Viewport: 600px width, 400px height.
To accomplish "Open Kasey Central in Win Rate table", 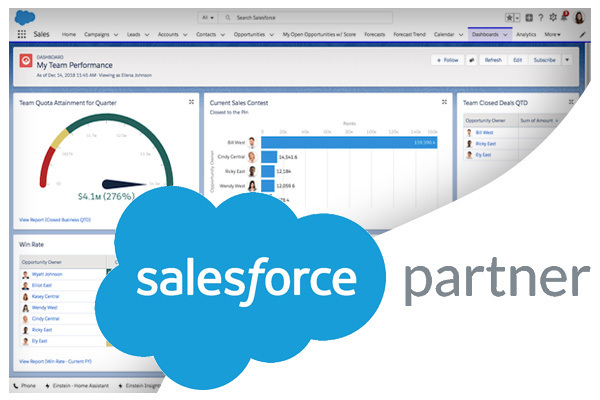I will coord(46,296).
